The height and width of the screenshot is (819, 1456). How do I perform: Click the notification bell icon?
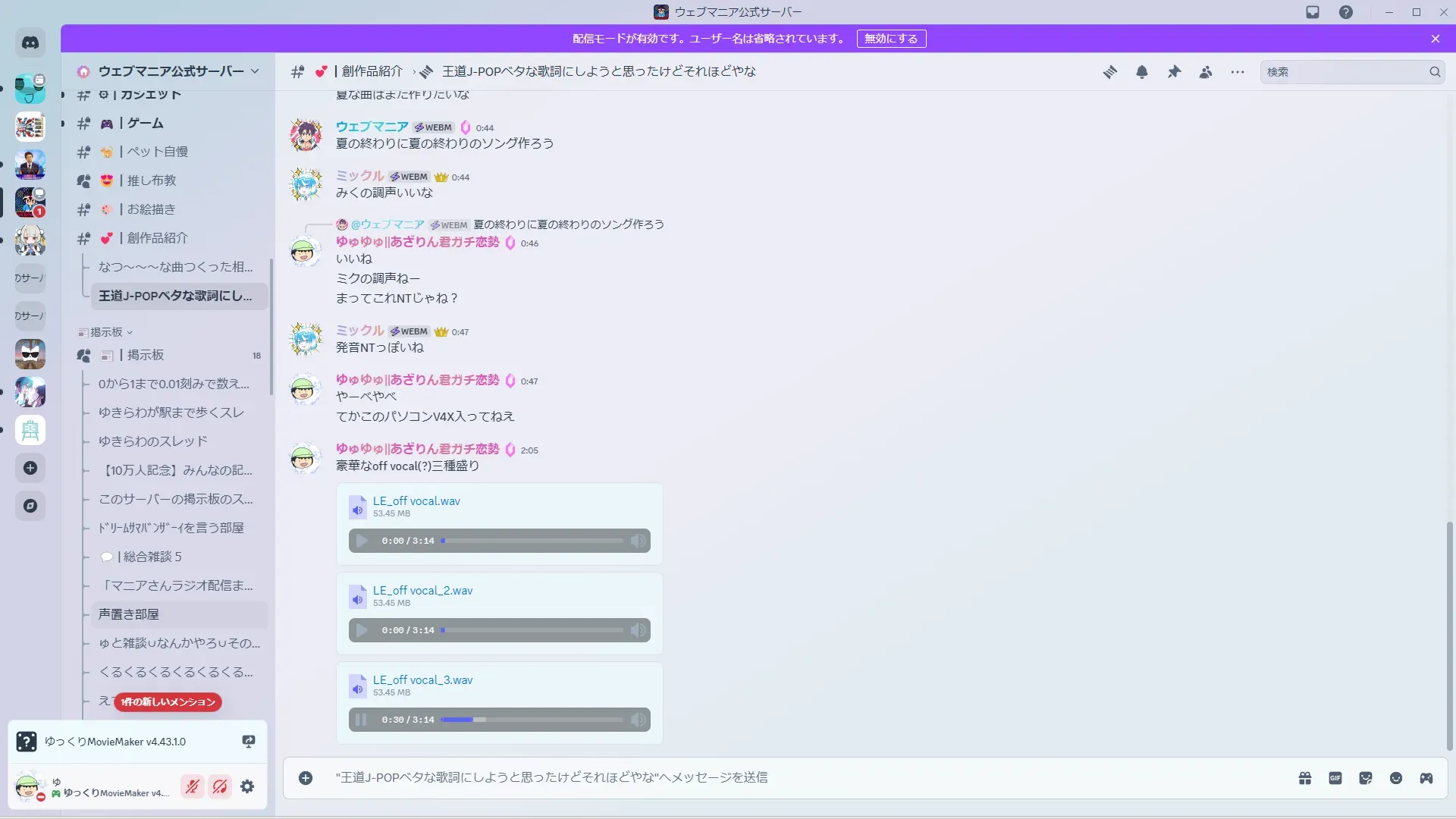(1141, 72)
